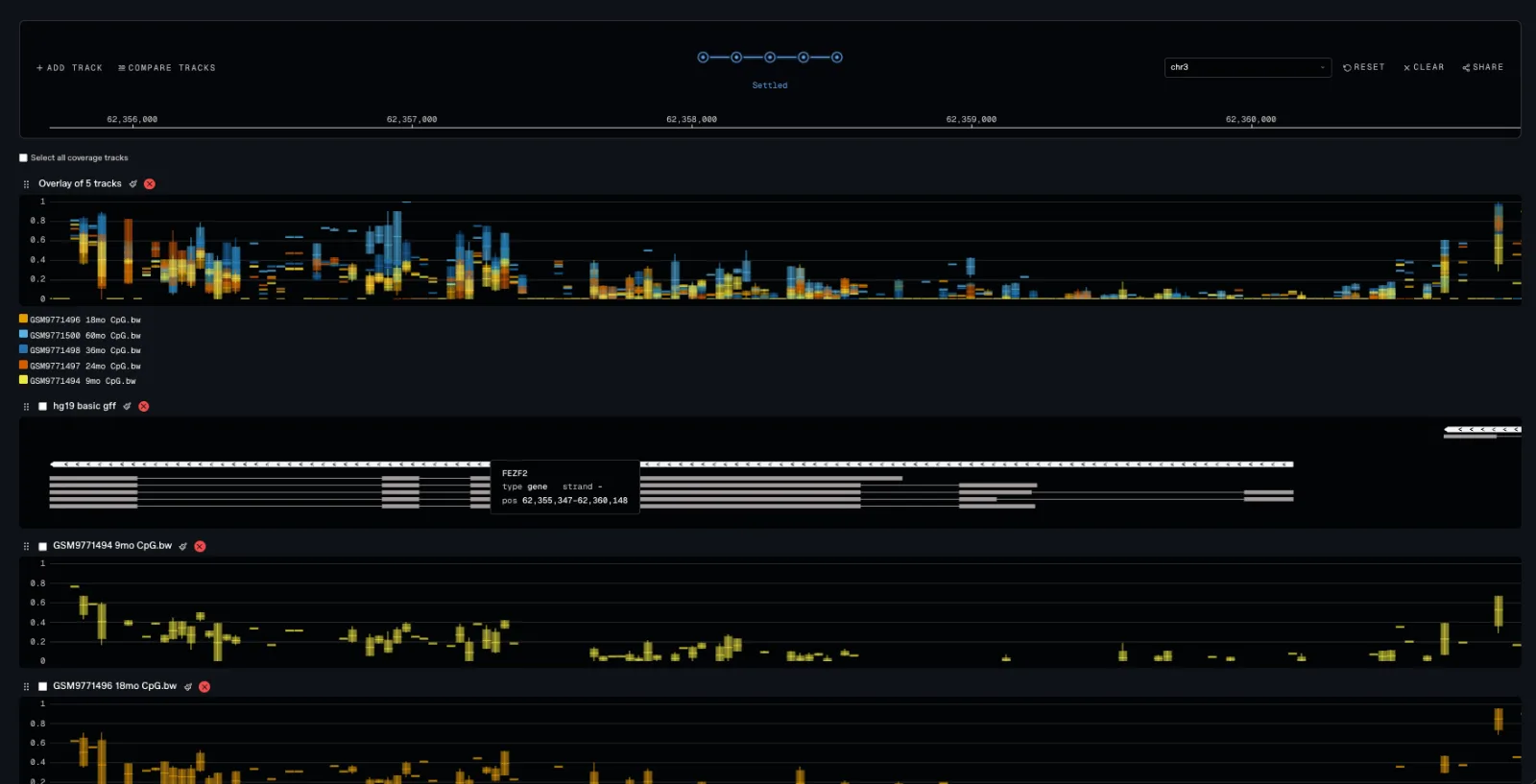Open style settings for GSM9771496 18mo CpG.bw
This screenshot has height=784, width=1536.
coord(188,687)
